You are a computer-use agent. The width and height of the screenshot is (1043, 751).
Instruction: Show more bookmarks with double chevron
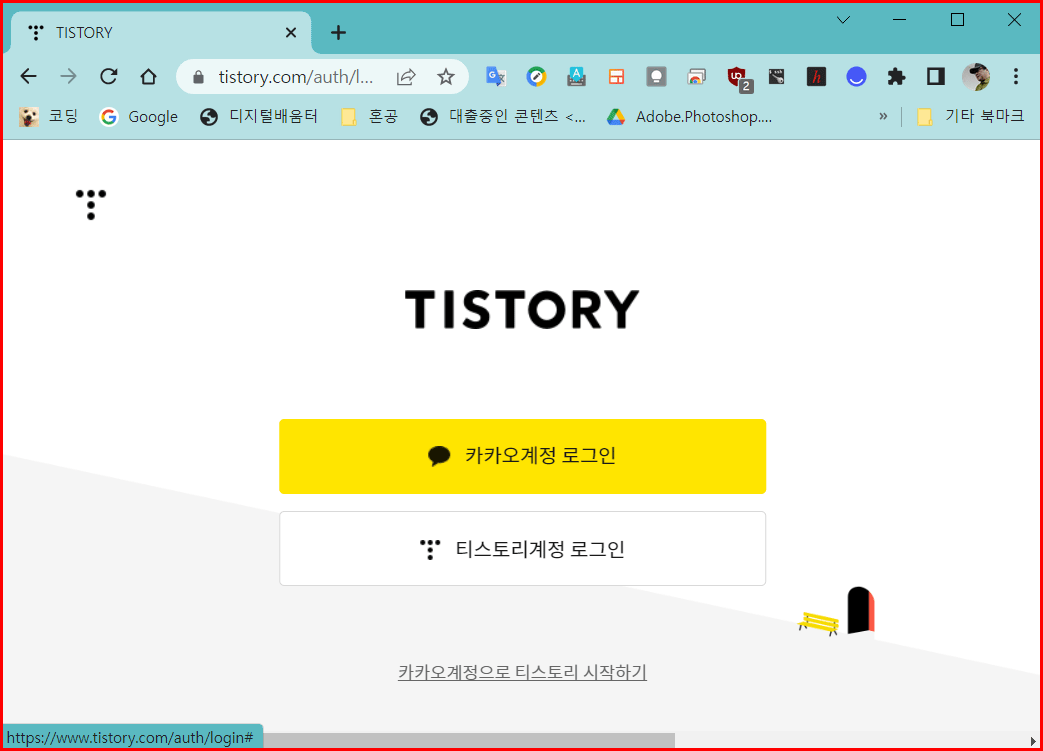pyautogui.click(x=883, y=116)
